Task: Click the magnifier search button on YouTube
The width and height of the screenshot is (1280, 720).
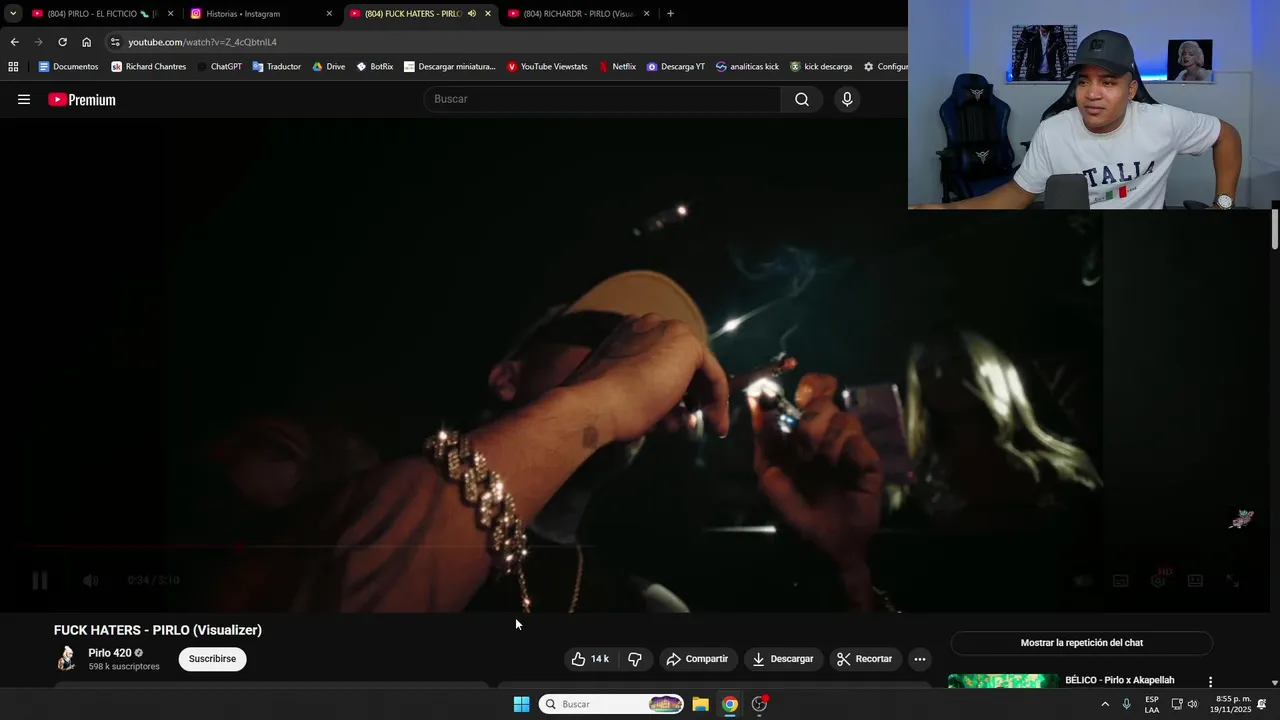Action: (802, 99)
